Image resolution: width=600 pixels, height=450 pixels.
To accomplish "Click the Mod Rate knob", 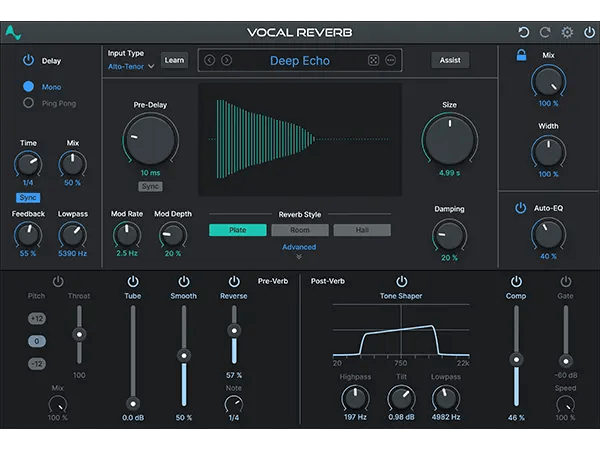I will (127, 235).
